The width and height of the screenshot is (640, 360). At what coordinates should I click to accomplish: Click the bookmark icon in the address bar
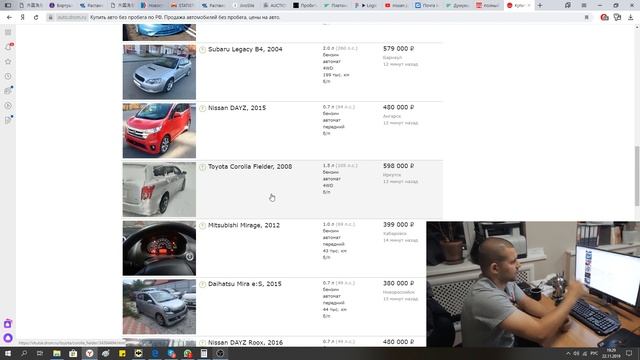tap(587, 18)
